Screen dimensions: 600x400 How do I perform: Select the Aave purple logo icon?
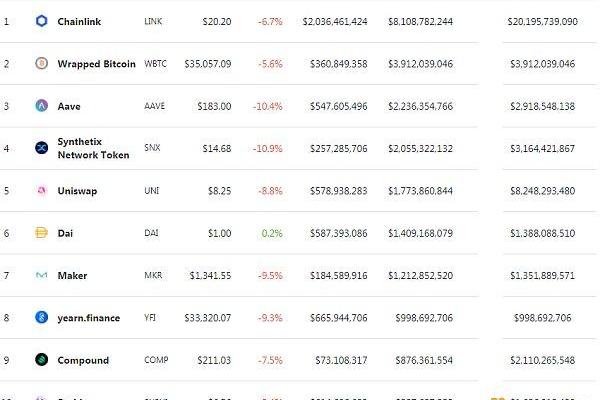[41, 105]
